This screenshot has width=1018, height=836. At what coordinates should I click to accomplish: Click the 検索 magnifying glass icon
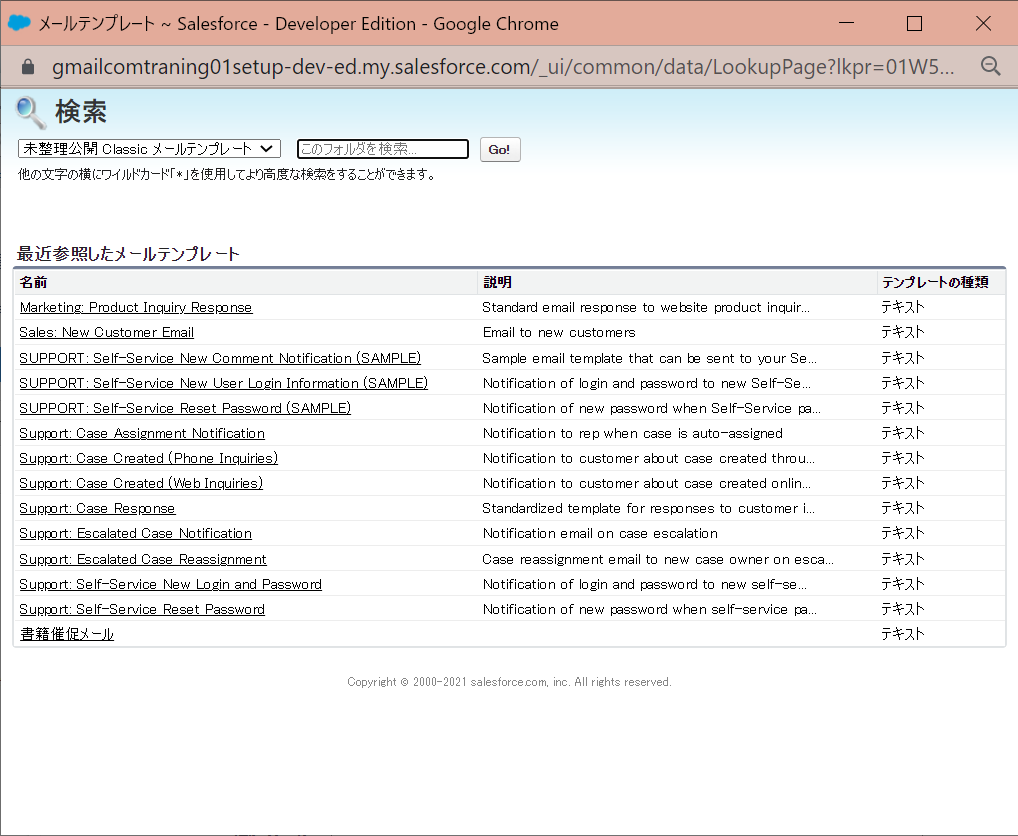pyautogui.click(x=30, y=112)
